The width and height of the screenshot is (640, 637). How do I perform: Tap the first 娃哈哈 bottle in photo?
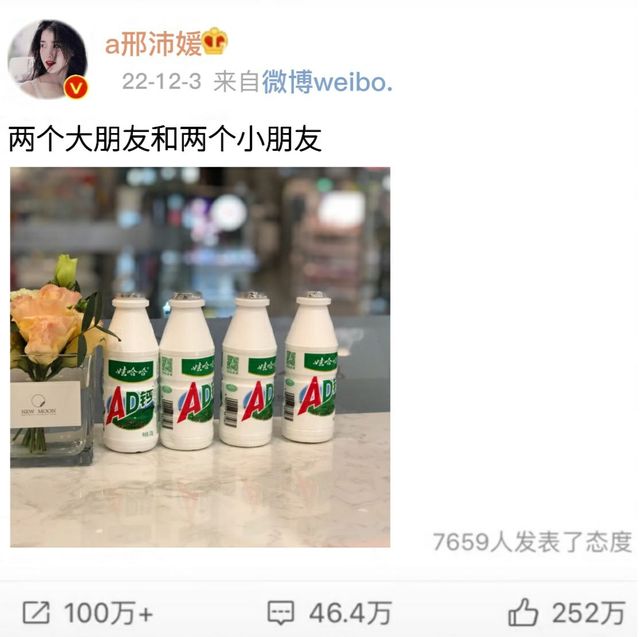[131, 373]
